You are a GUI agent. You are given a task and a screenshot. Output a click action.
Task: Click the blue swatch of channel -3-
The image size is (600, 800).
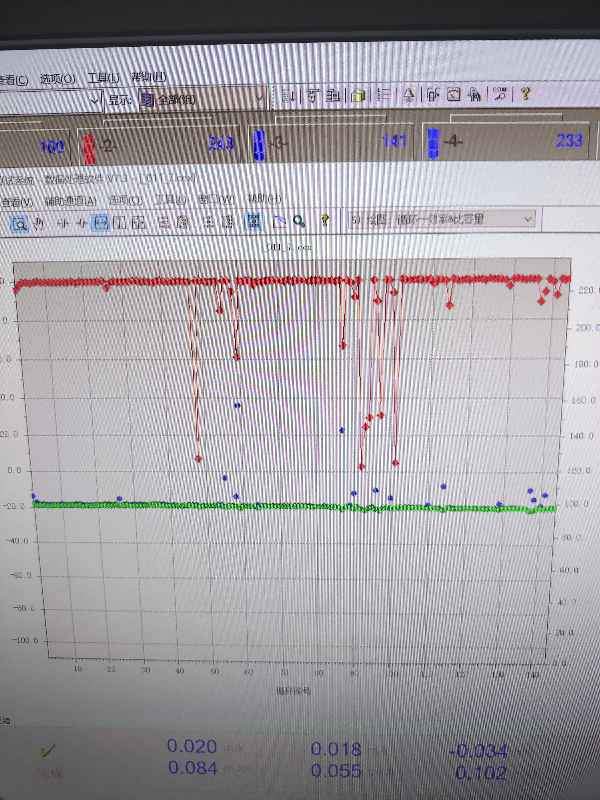[259, 145]
